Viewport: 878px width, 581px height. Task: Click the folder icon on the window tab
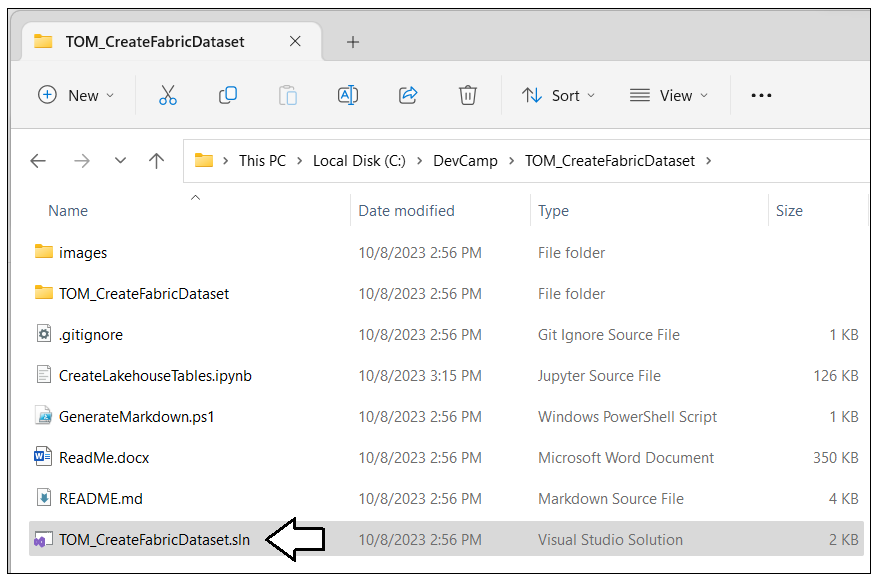[43, 41]
